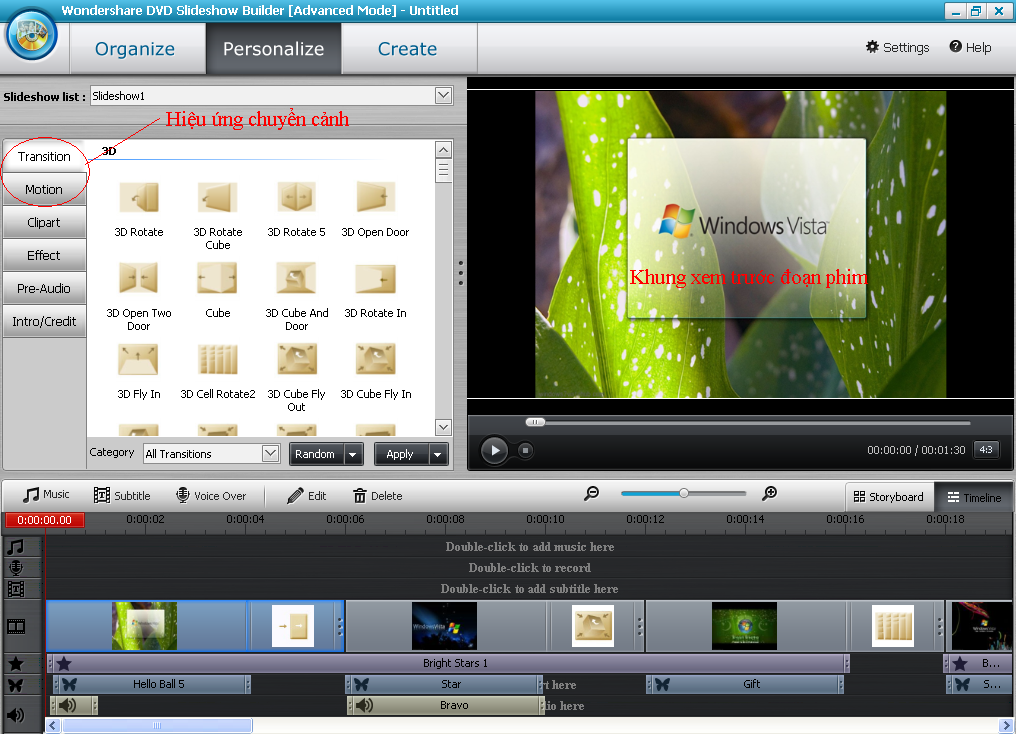
Task: Choose the Cube transition icon
Action: click(x=218, y=278)
